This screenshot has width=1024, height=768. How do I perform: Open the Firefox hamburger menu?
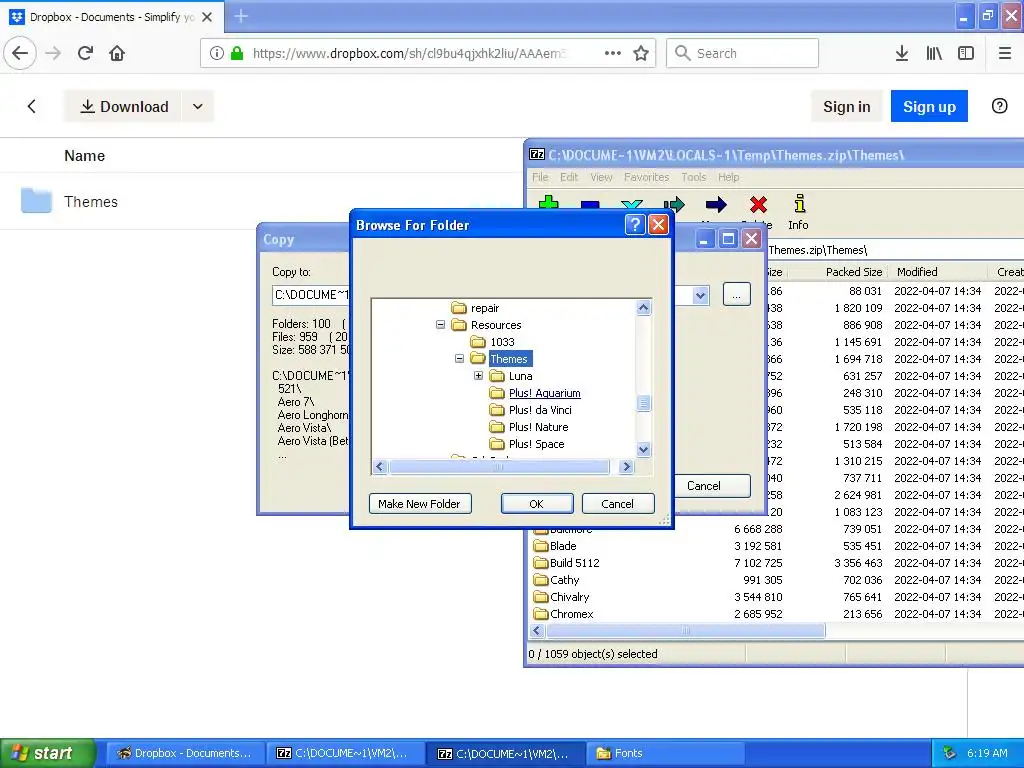click(x=1005, y=53)
